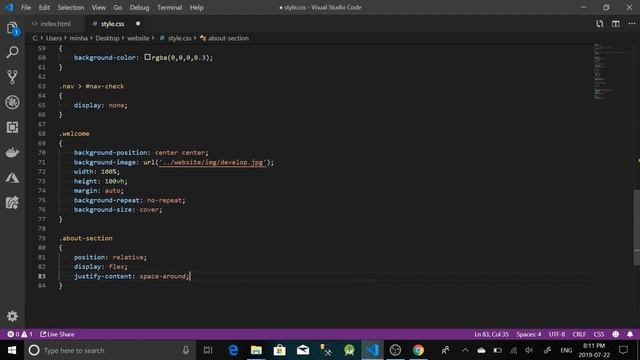Open the Help menu
Image resolution: width=640 pixels, height=360 pixels.
coord(196,7)
